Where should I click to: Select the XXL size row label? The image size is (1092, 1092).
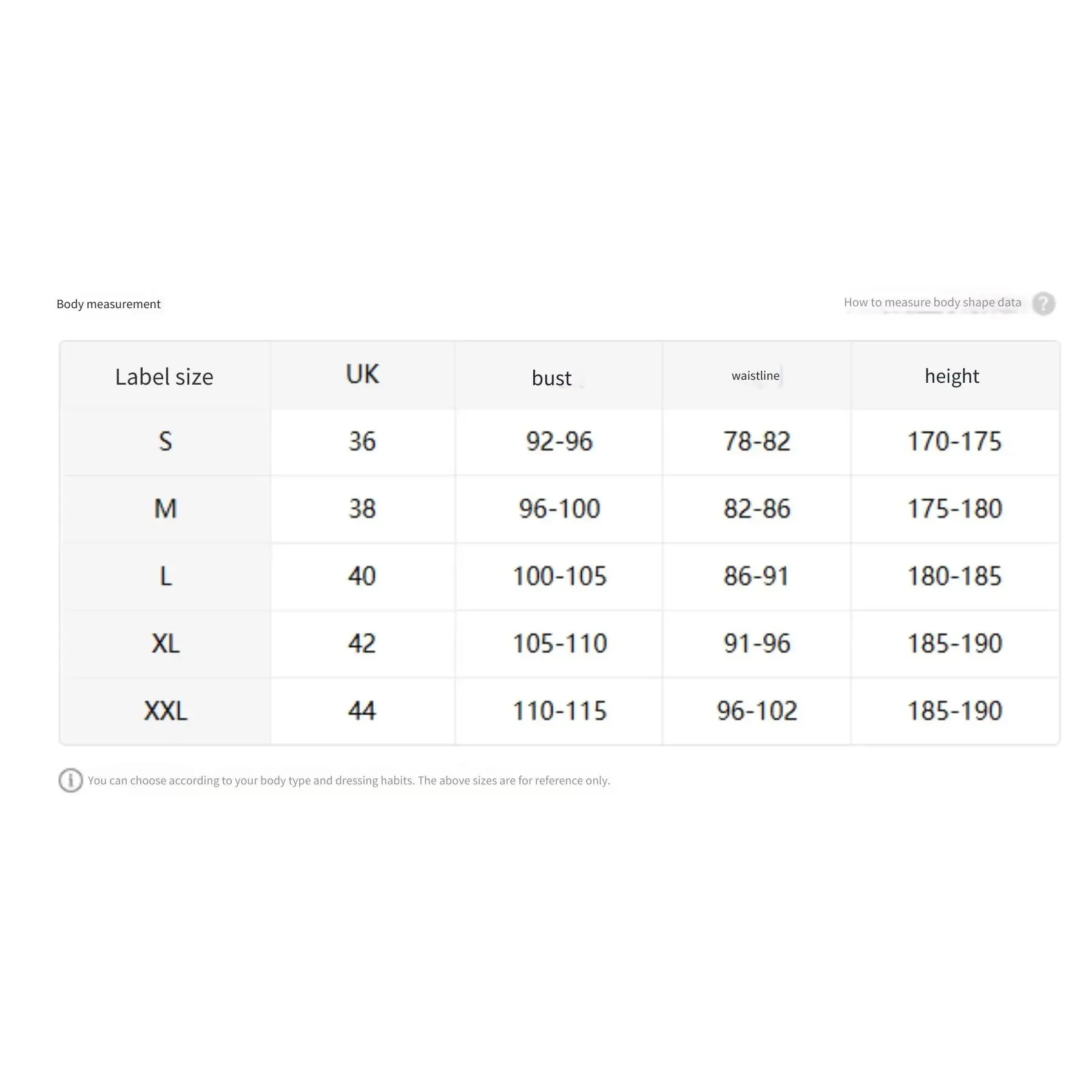click(165, 710)
